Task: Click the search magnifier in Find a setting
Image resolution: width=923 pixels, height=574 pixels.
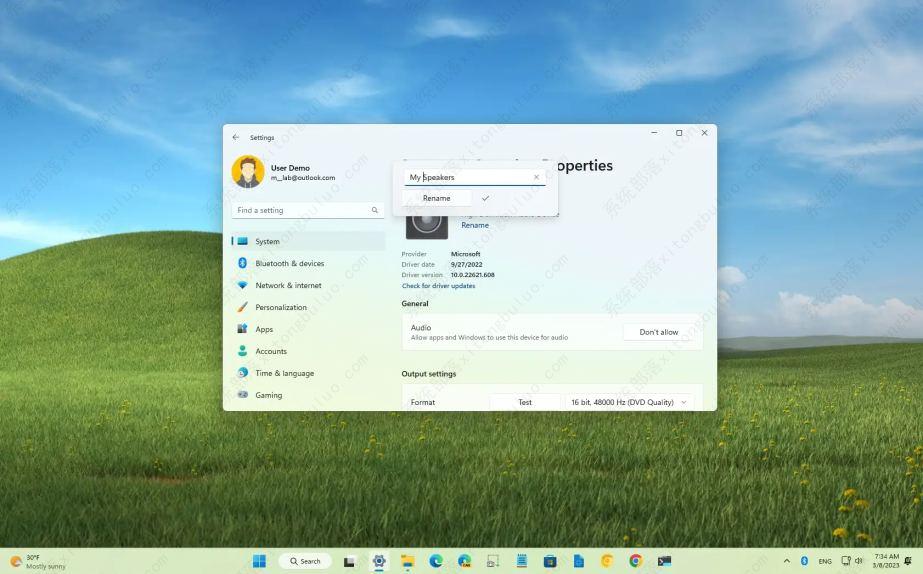Action: coord(375,210)
